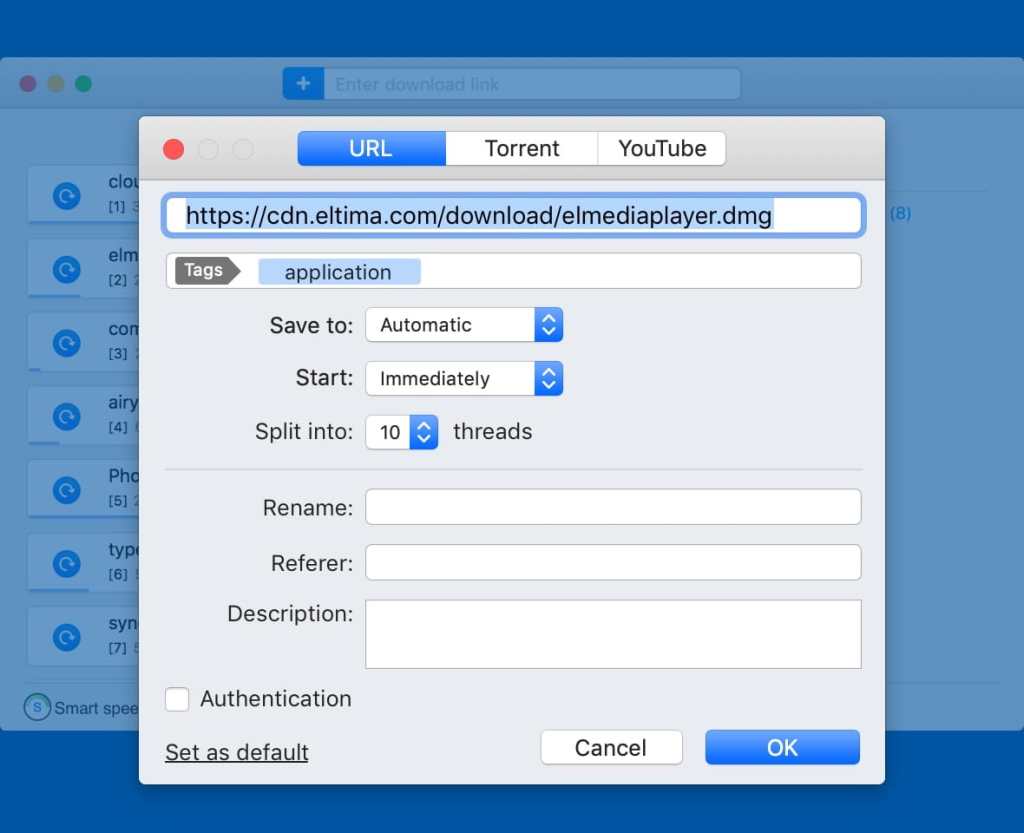Viewport: 1024px width, 833px height.
Task: Click into the Rename field
Action: 612,507
